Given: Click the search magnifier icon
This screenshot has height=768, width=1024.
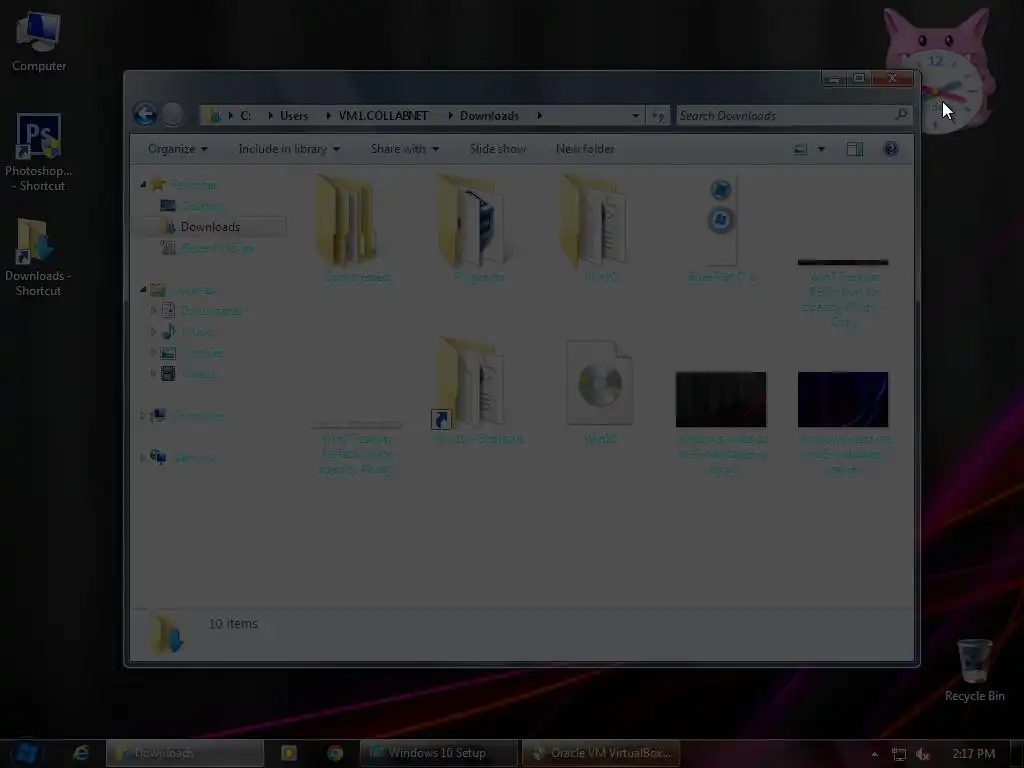Looking at the screenshot, I should click(x=901, y=114).
